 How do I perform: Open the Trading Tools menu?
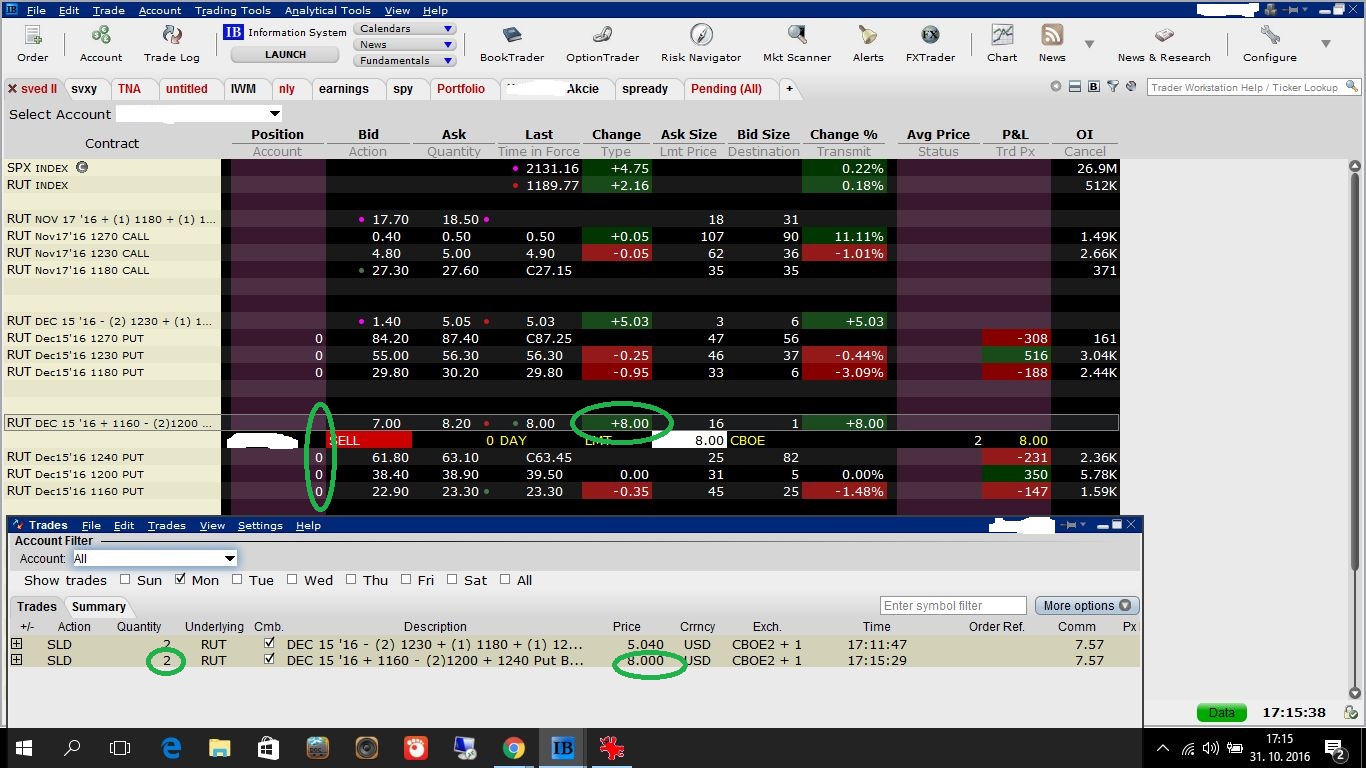(x=233, y=10)
